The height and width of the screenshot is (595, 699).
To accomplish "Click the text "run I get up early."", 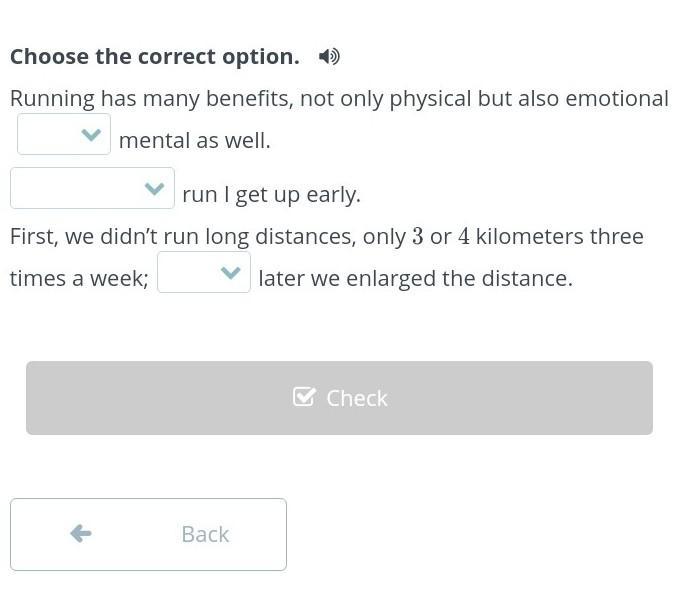I will [x=271, y=194].
